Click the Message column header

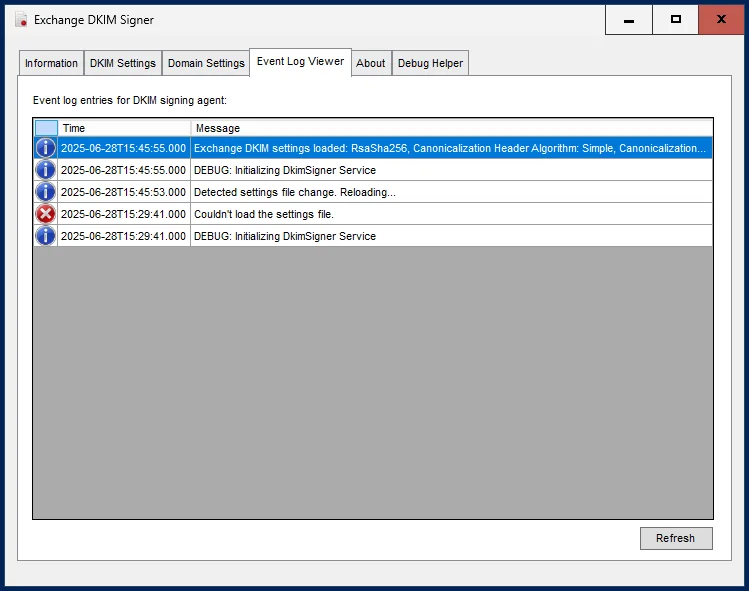[x=451, y=128]
